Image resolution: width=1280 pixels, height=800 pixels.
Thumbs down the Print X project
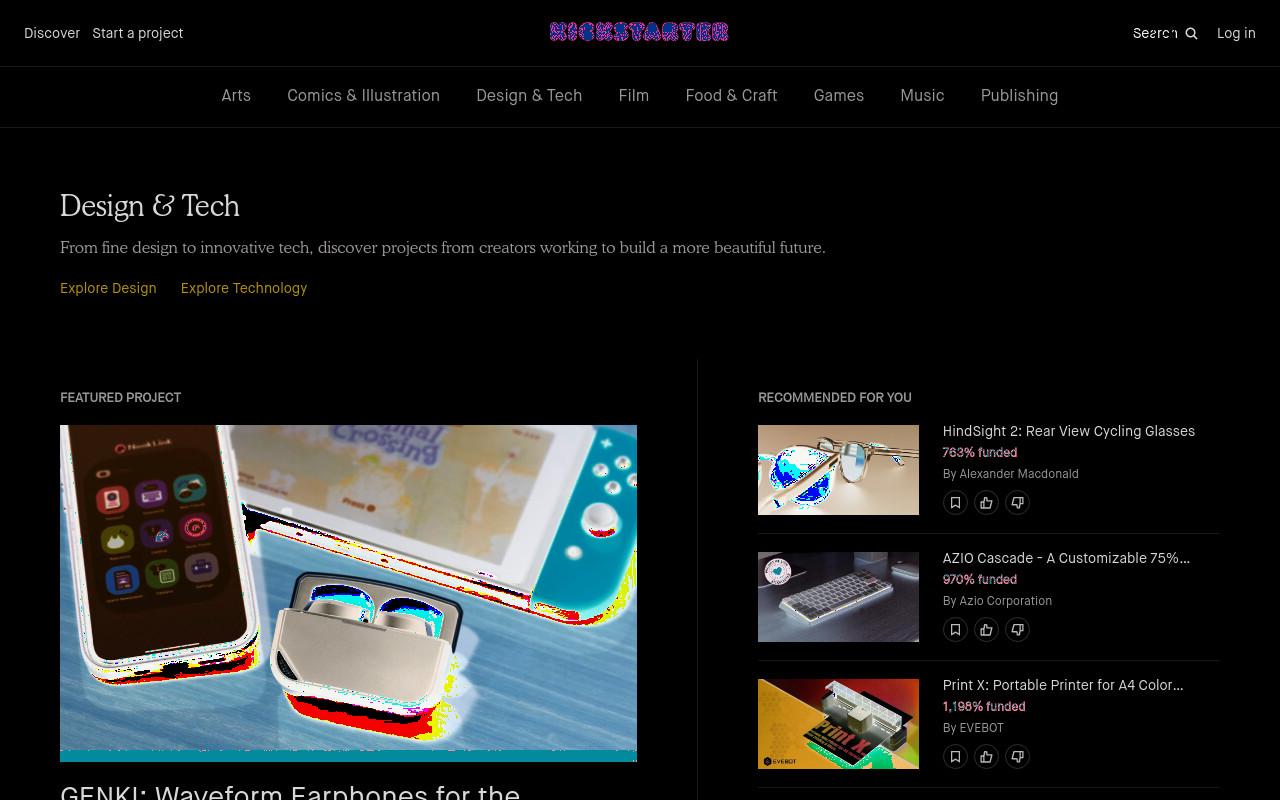pos(1017,757)
